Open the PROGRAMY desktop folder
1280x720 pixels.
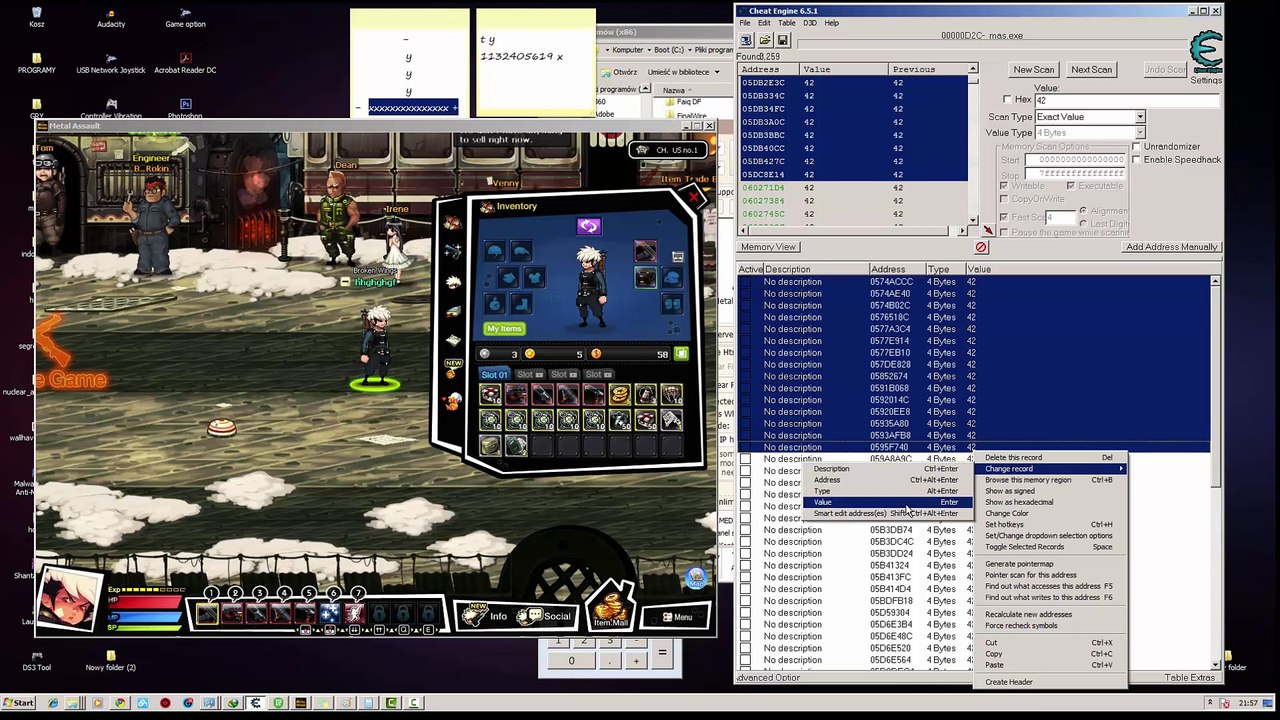[37, 62]
